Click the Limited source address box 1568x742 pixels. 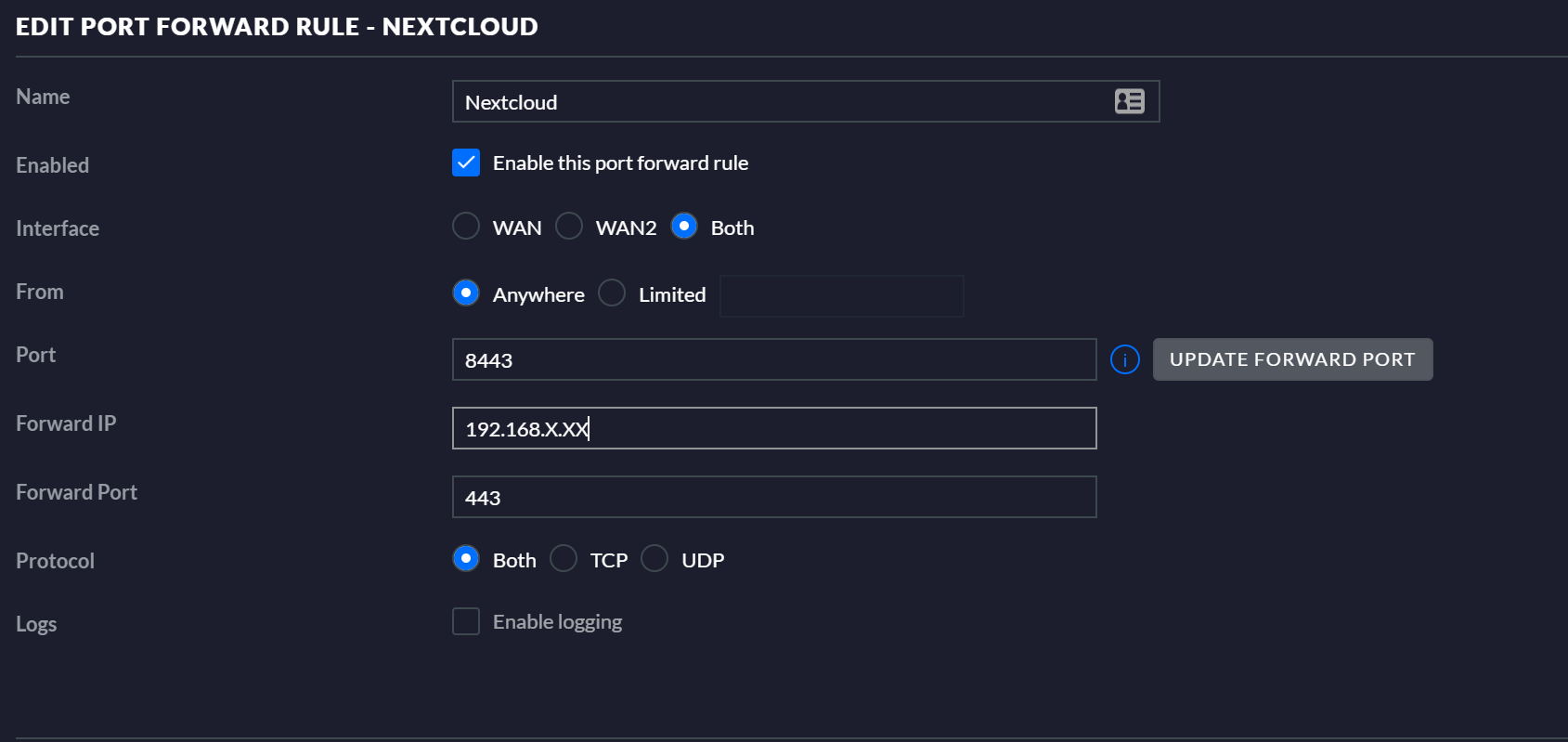pyautogui.click(x=841, y=296)
